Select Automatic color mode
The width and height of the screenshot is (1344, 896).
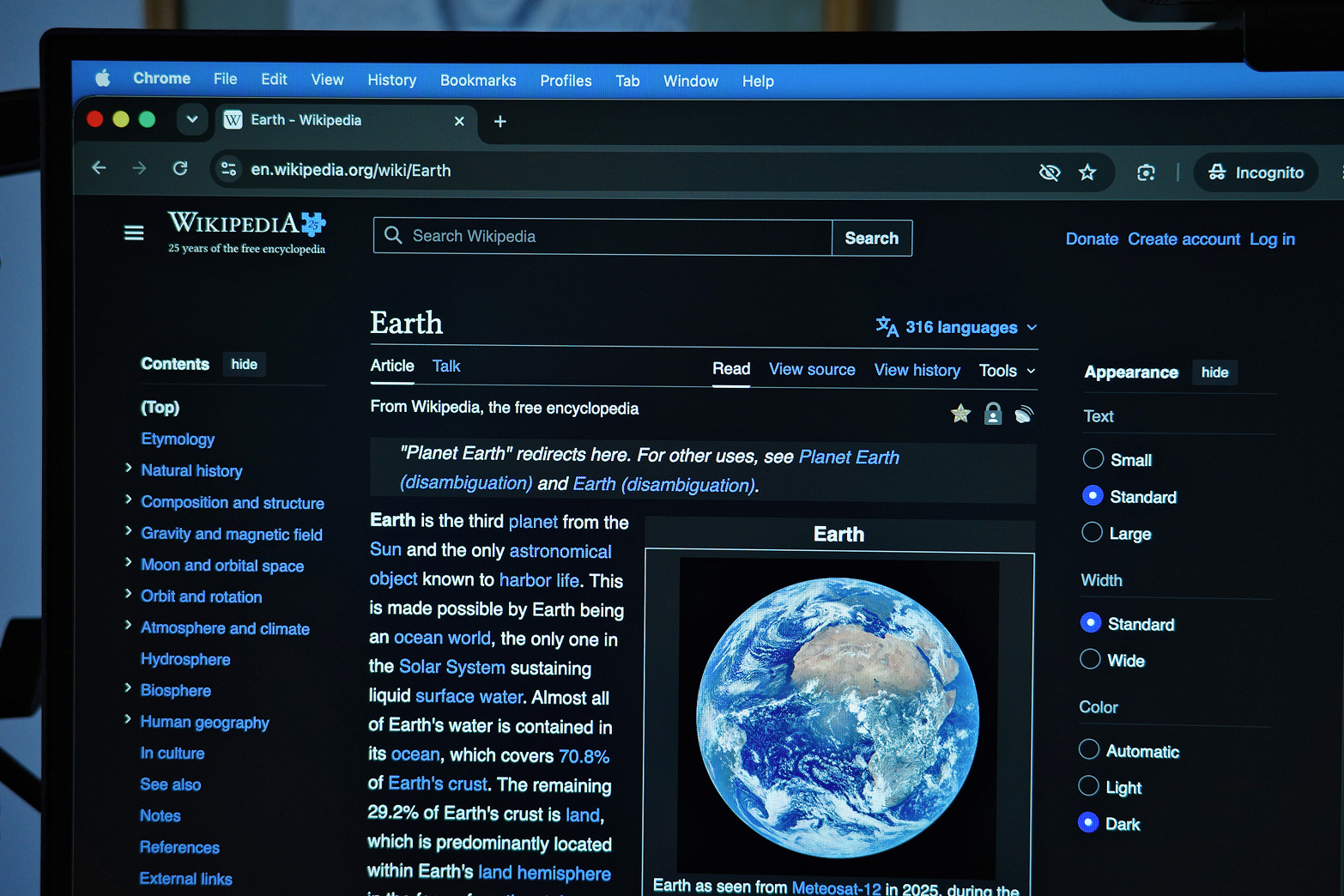[x=1089, y=749]
